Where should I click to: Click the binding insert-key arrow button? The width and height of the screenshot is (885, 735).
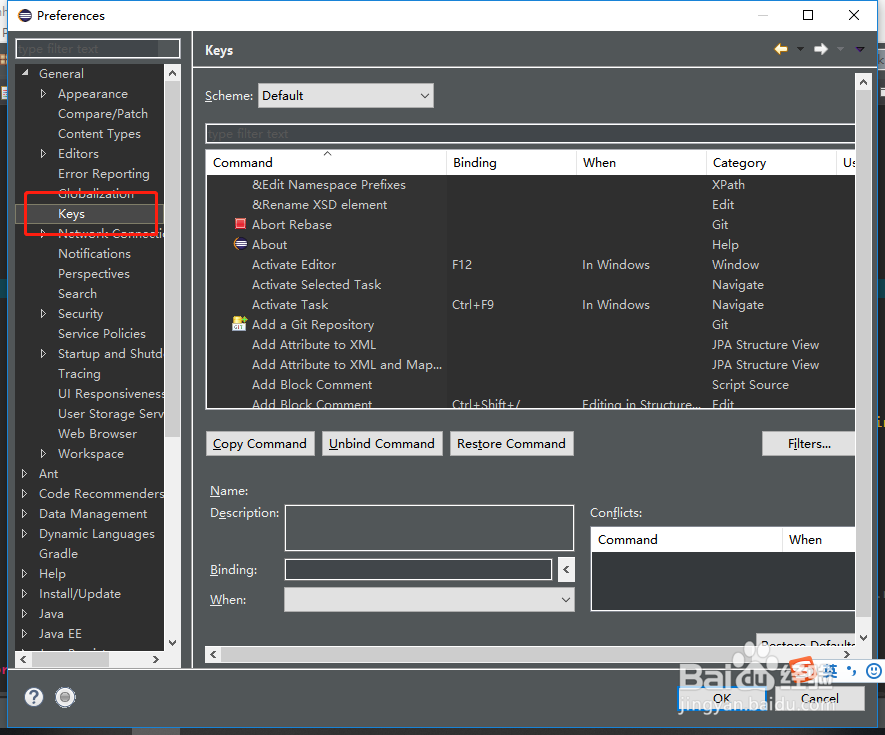[566, 570]
